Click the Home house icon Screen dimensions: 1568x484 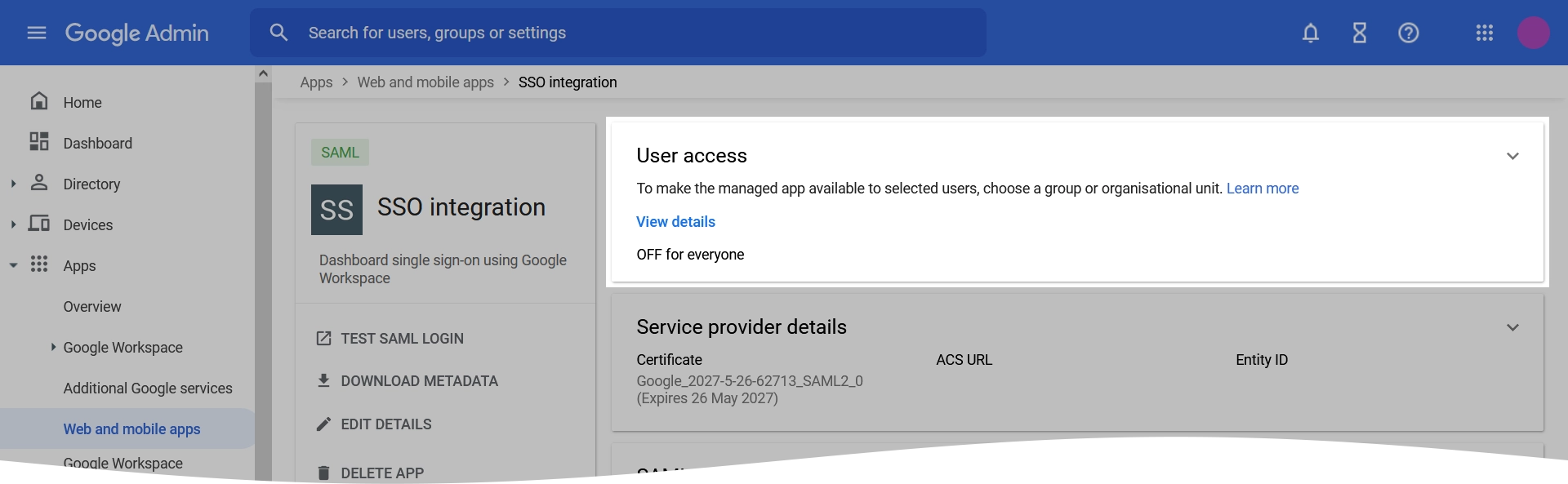point(39,101)
